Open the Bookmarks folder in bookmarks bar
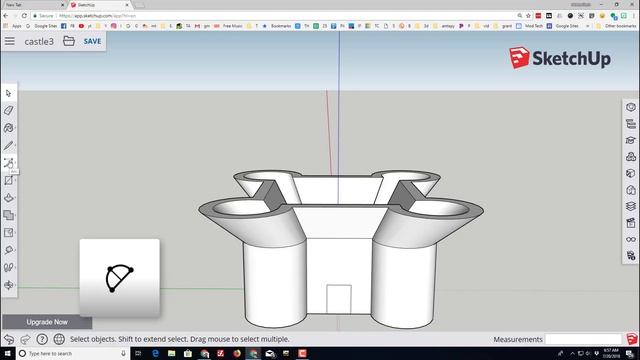This screenshot has height=360, width=640. coord(277,26)
